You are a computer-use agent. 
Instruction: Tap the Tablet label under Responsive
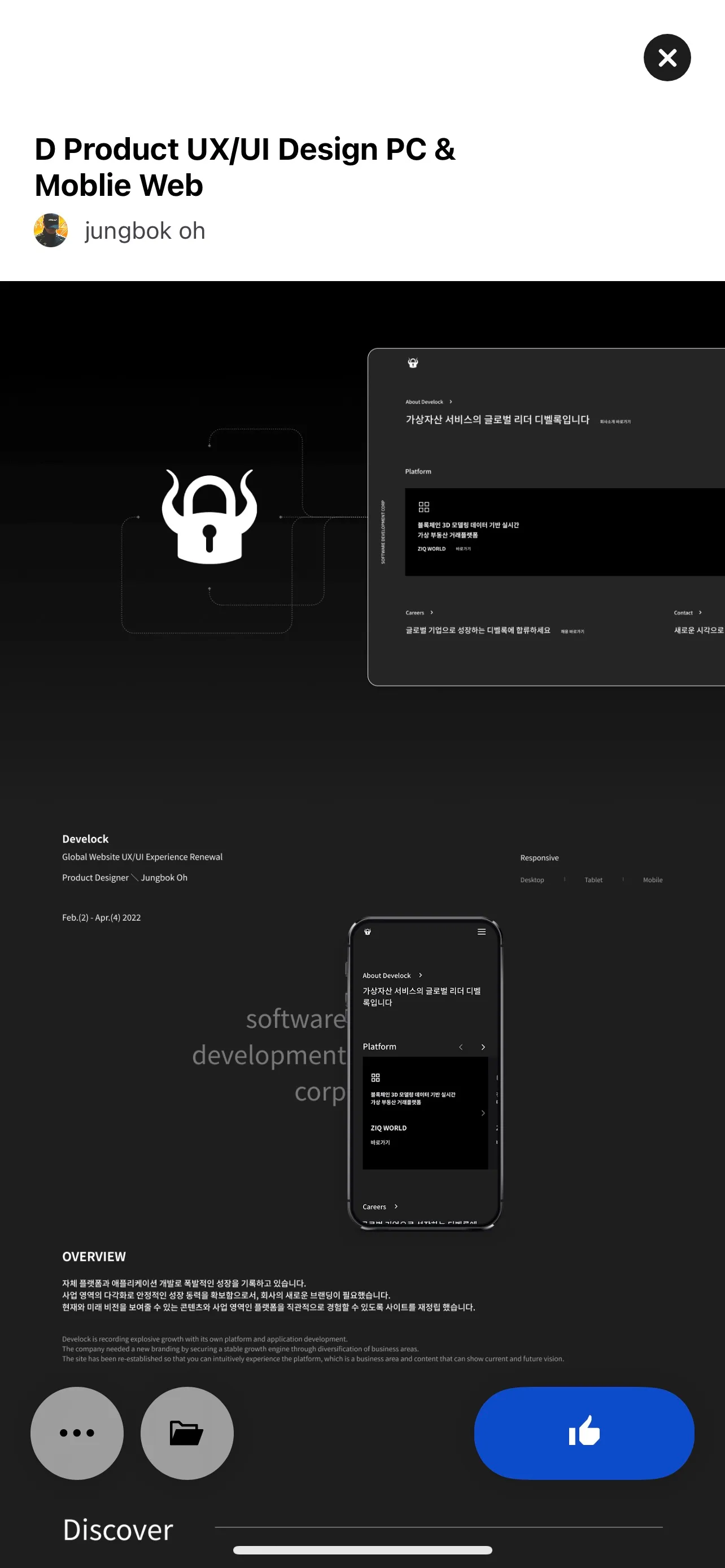tap(593, 879)
